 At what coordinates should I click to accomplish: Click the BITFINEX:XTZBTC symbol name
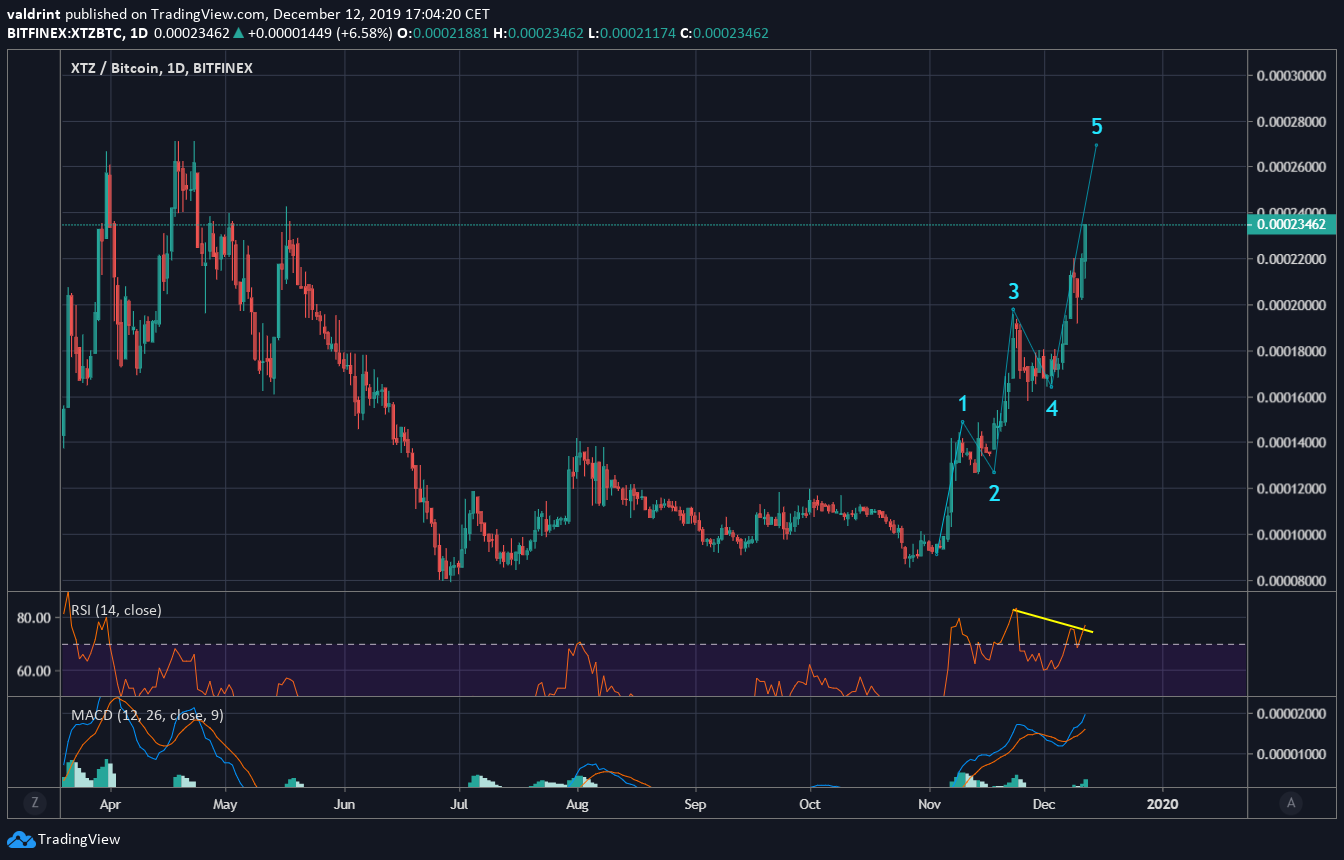point(66,32)
